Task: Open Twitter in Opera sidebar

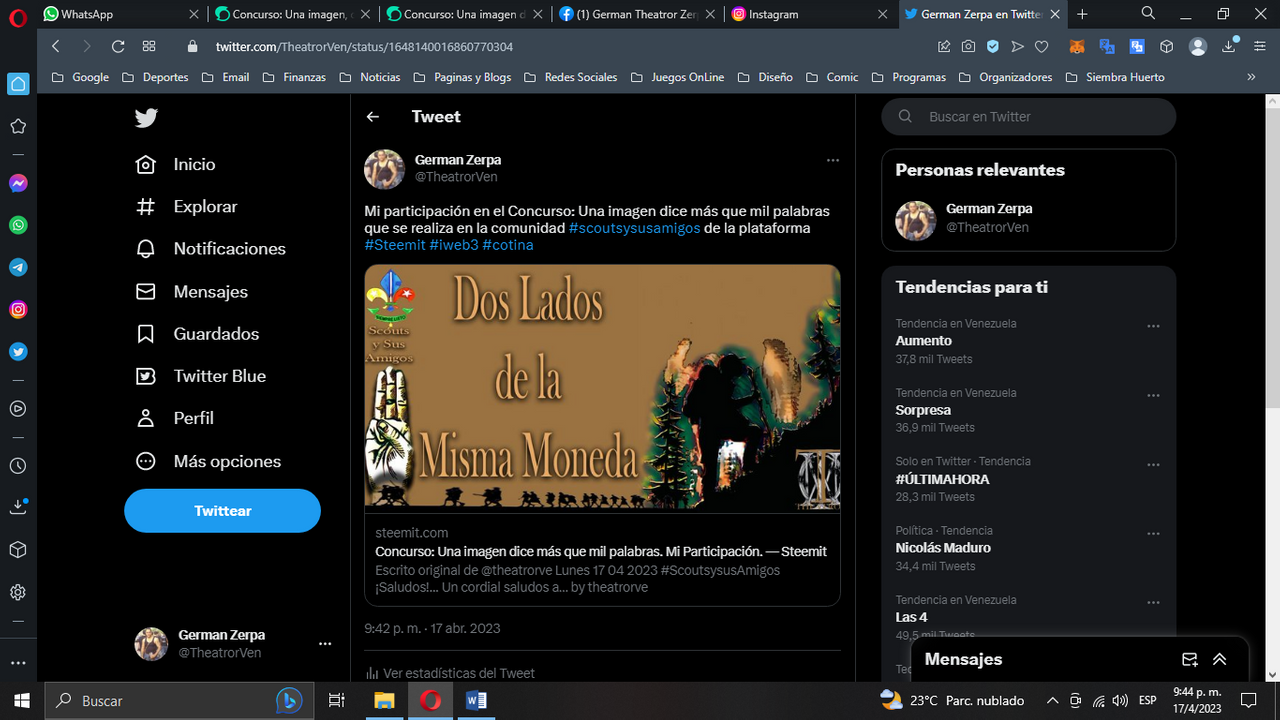Action: (18, 352)
